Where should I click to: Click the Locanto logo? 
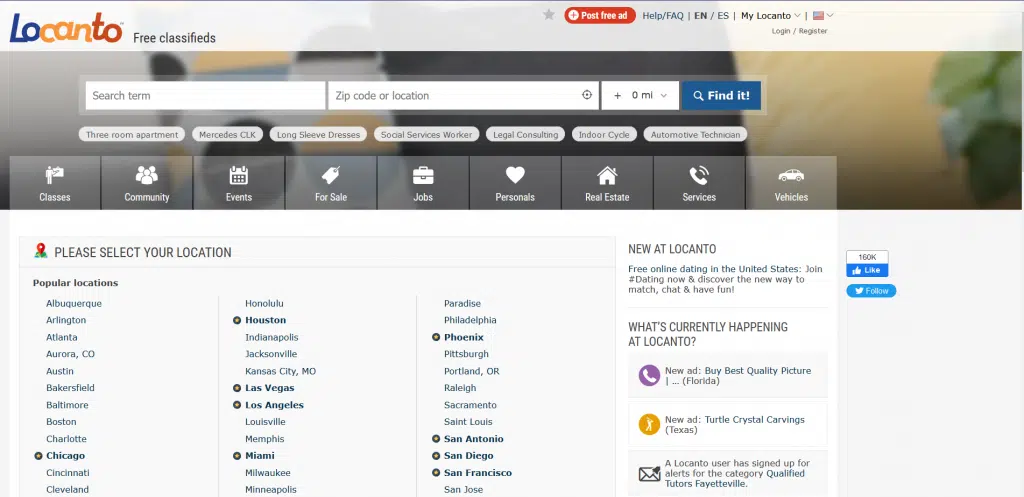pos(66,28)
